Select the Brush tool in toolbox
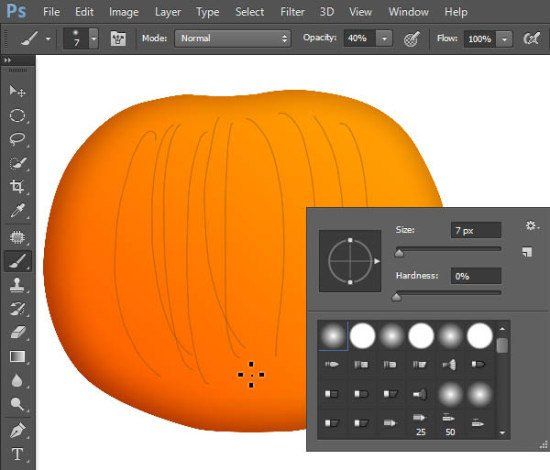550x470 pixels. pos(17,261)
